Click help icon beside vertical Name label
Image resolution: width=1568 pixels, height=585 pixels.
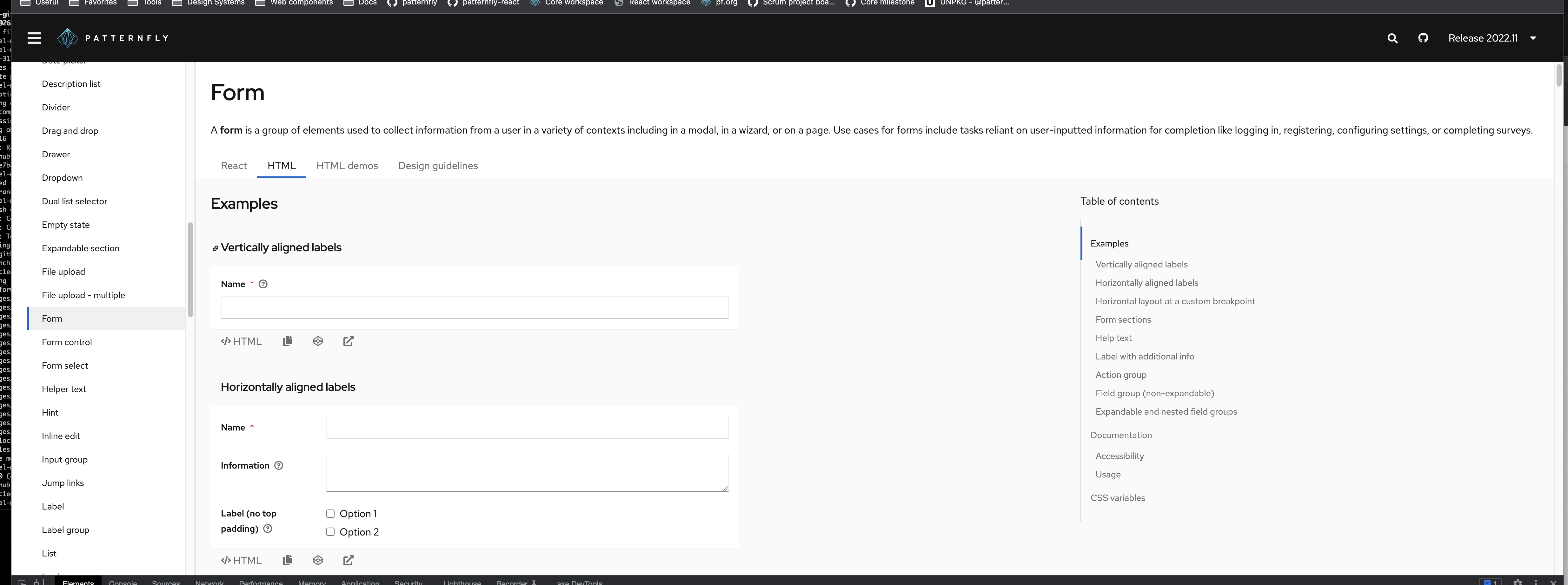pyautogui.click(x=263, y=284)
